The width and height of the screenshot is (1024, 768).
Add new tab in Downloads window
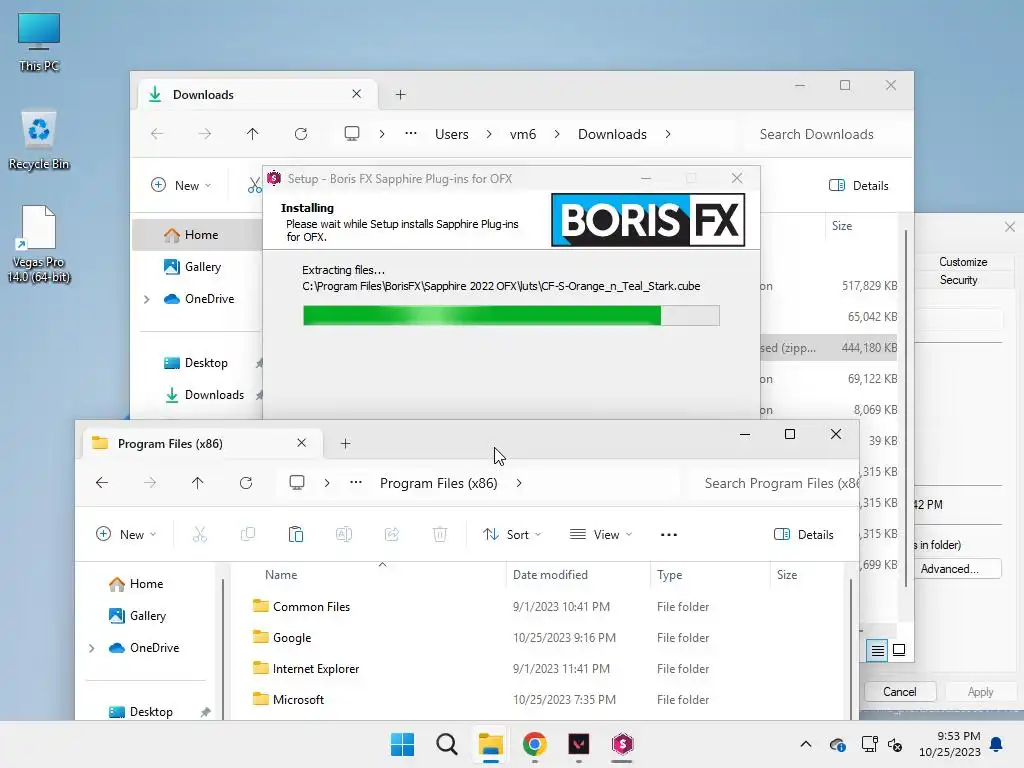tap(400, 95)
